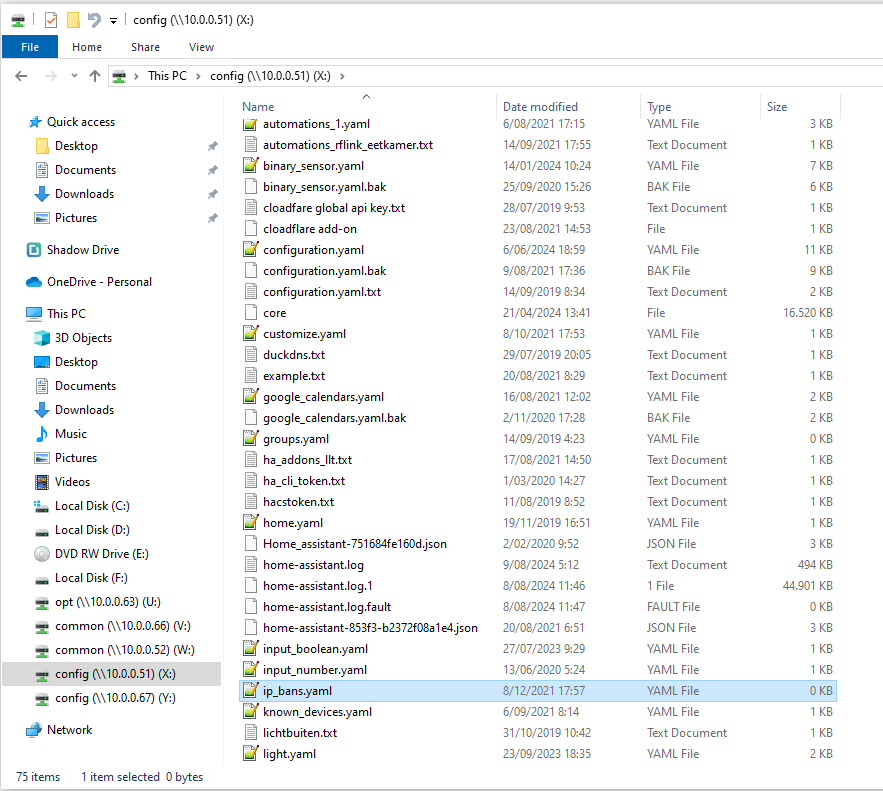Click the duckdns.txt file icon

(x=251, y=355)
